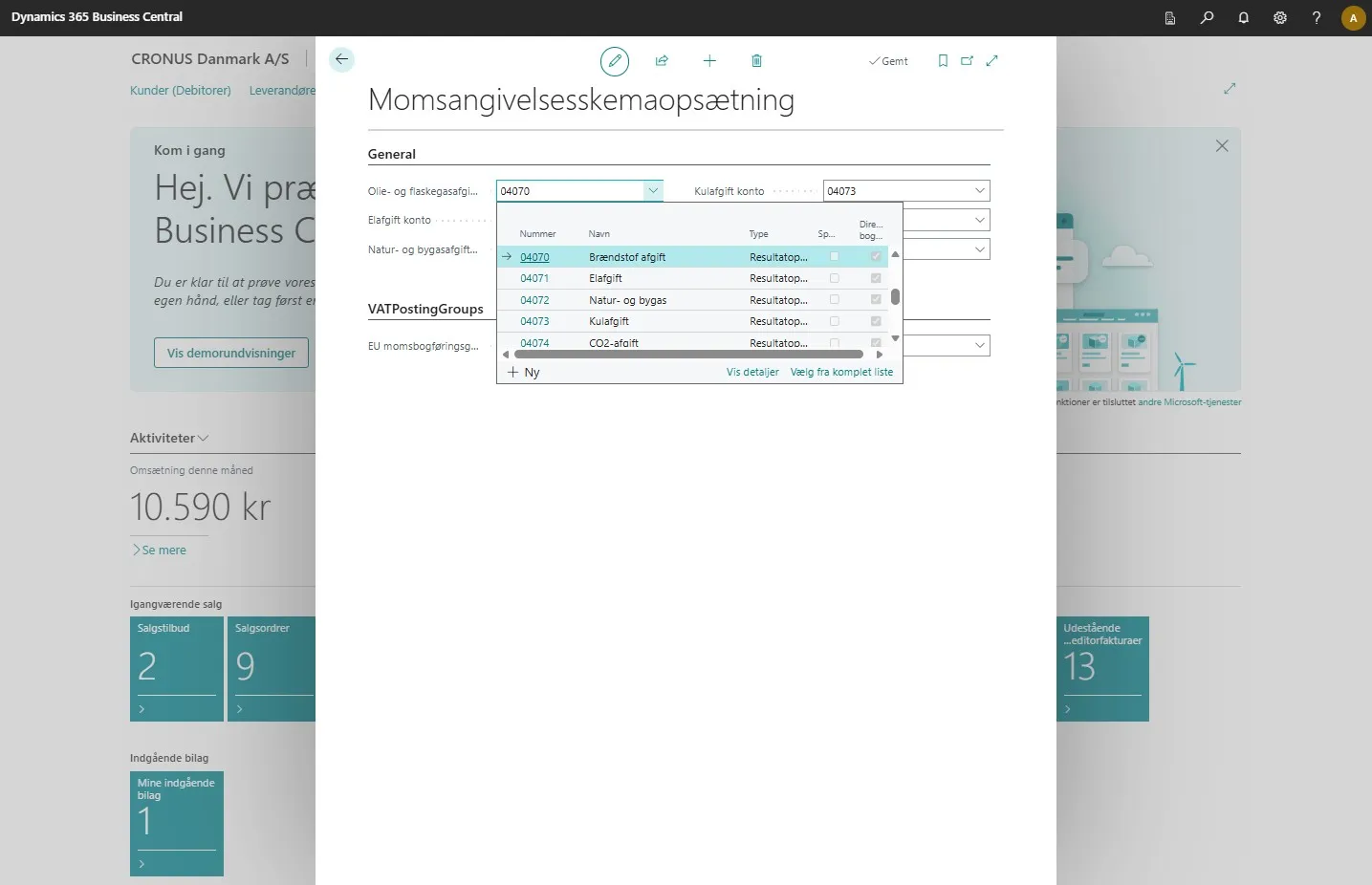
Task: Open dropdown on Natur- og bygasafgift row right side
Action: pos(980,249)
